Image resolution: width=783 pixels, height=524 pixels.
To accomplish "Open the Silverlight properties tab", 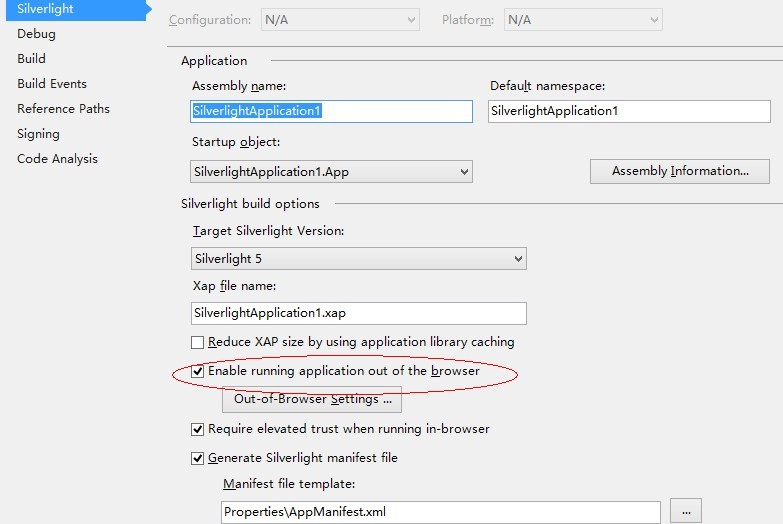I will coord(76,9).
